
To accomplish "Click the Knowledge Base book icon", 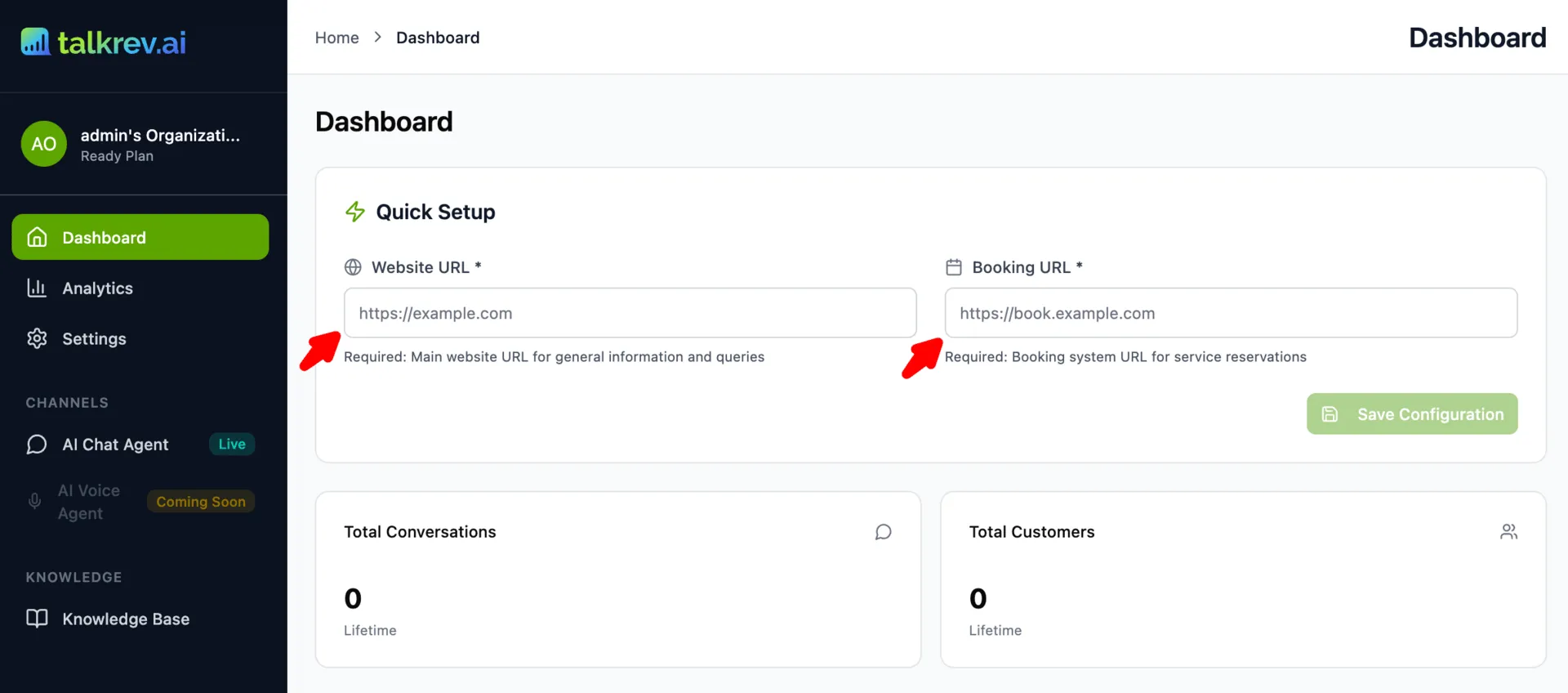I will [x=37, y=619].
